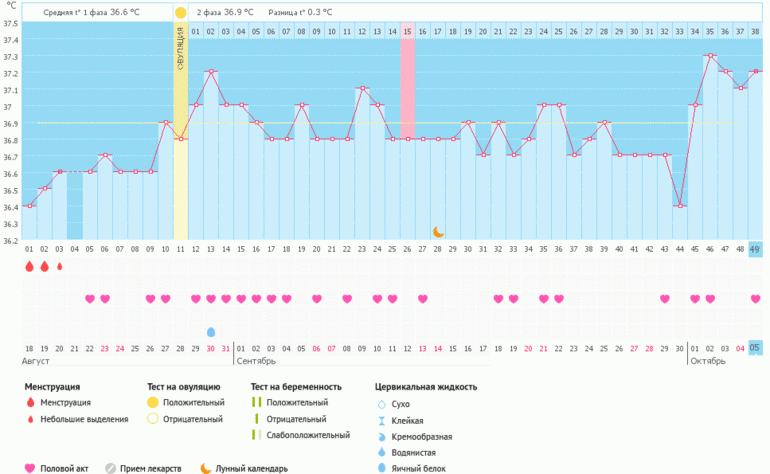Click the moon icon on cycle day 28
The image size is (770, 474).
pos(438,231)
